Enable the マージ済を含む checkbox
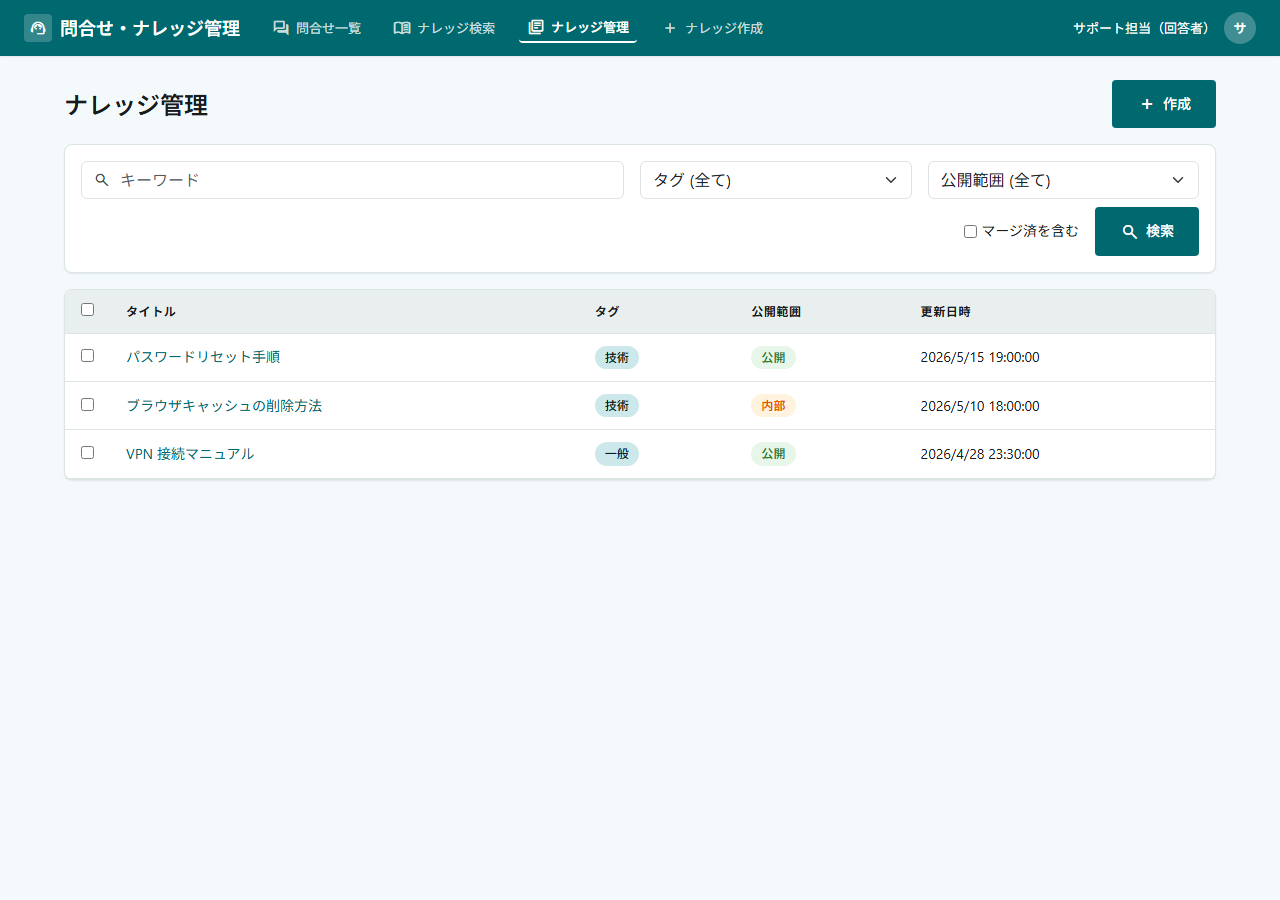Image resolution: width=1280 pixels, height=900 pixels. [x=970, y=231]
